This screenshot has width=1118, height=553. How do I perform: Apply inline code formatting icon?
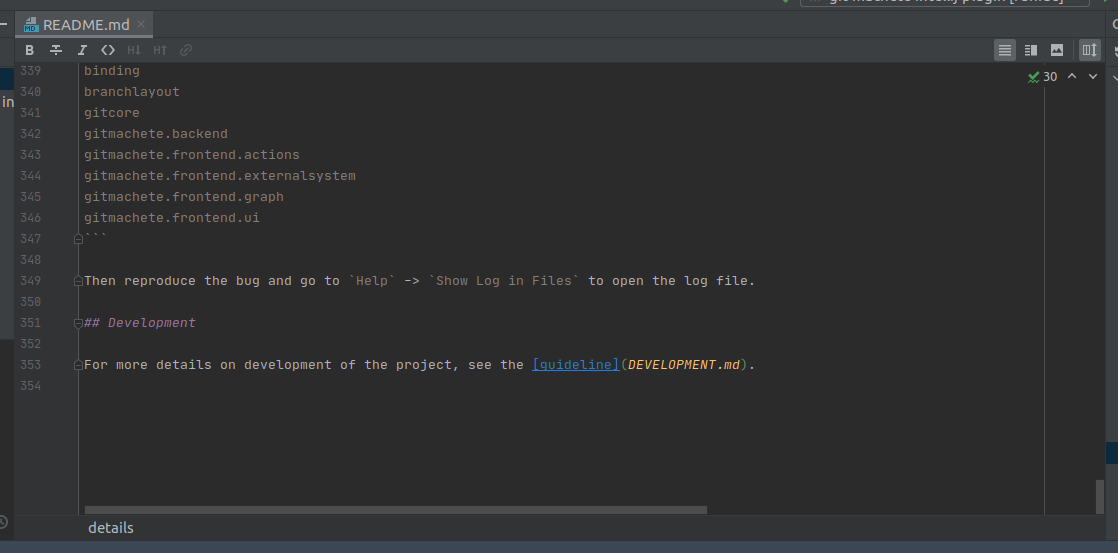pyautogui.click(x=108, y=50)
